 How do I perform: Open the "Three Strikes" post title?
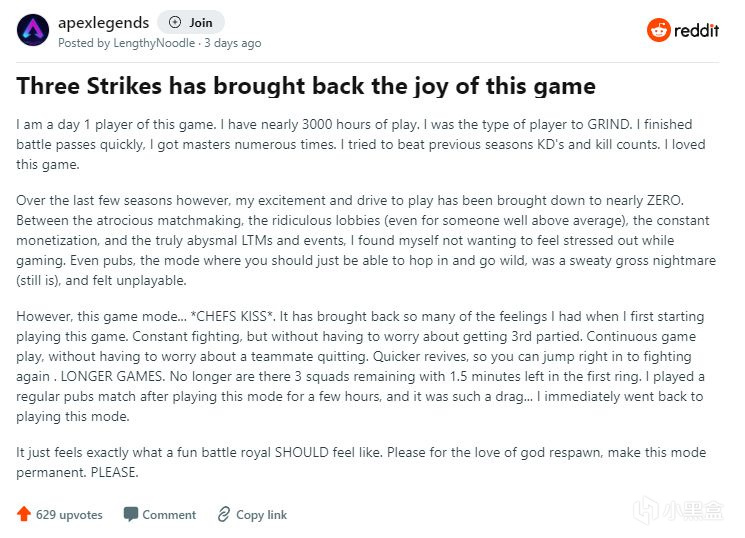[x=306, y=86]
